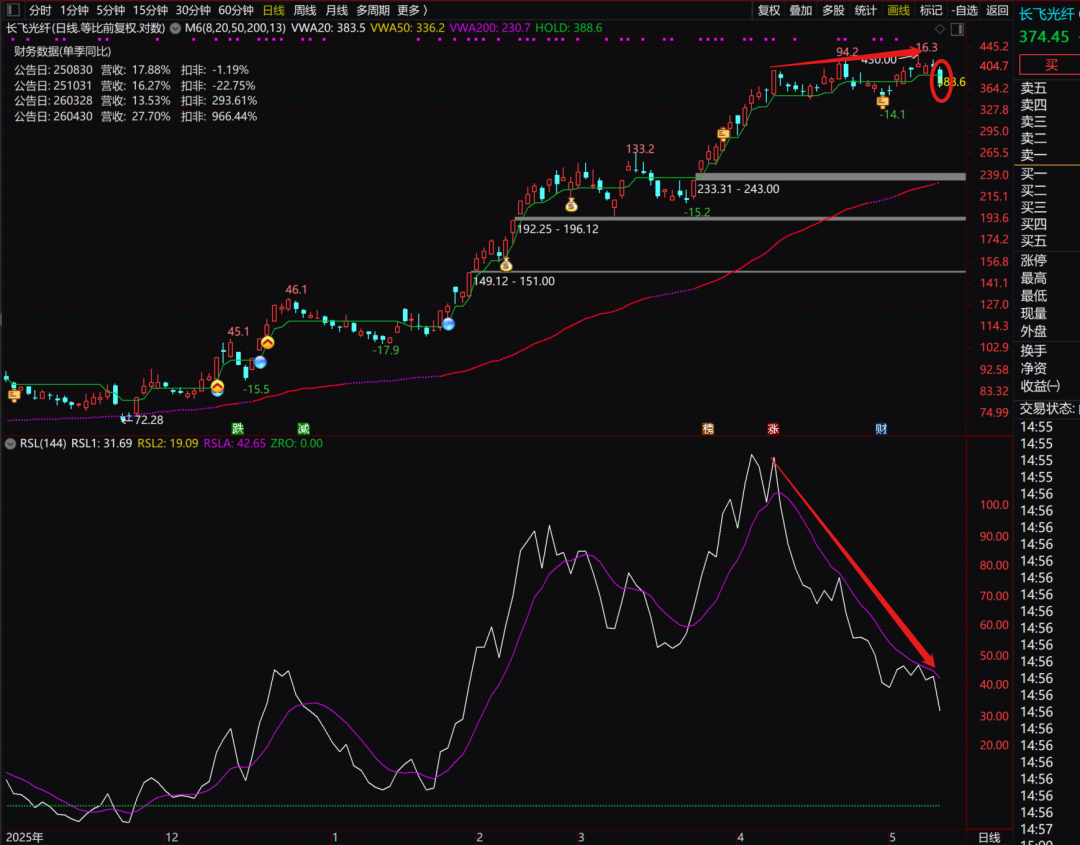The image size is (1080, 845).
Task: Click the orange note icon near the 295.0 level
Action: click(723, 134)
